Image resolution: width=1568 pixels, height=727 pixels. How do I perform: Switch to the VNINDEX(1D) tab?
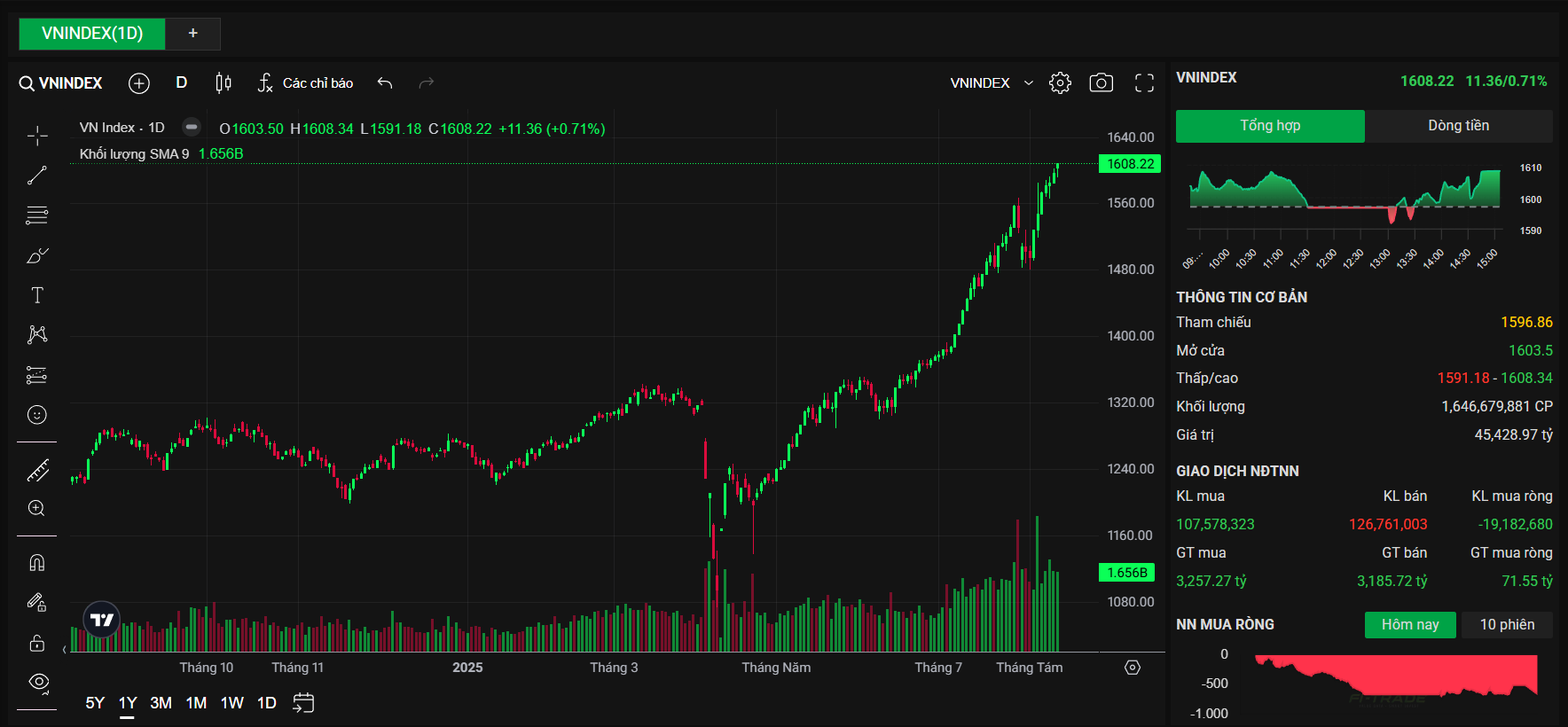point(92,34)
